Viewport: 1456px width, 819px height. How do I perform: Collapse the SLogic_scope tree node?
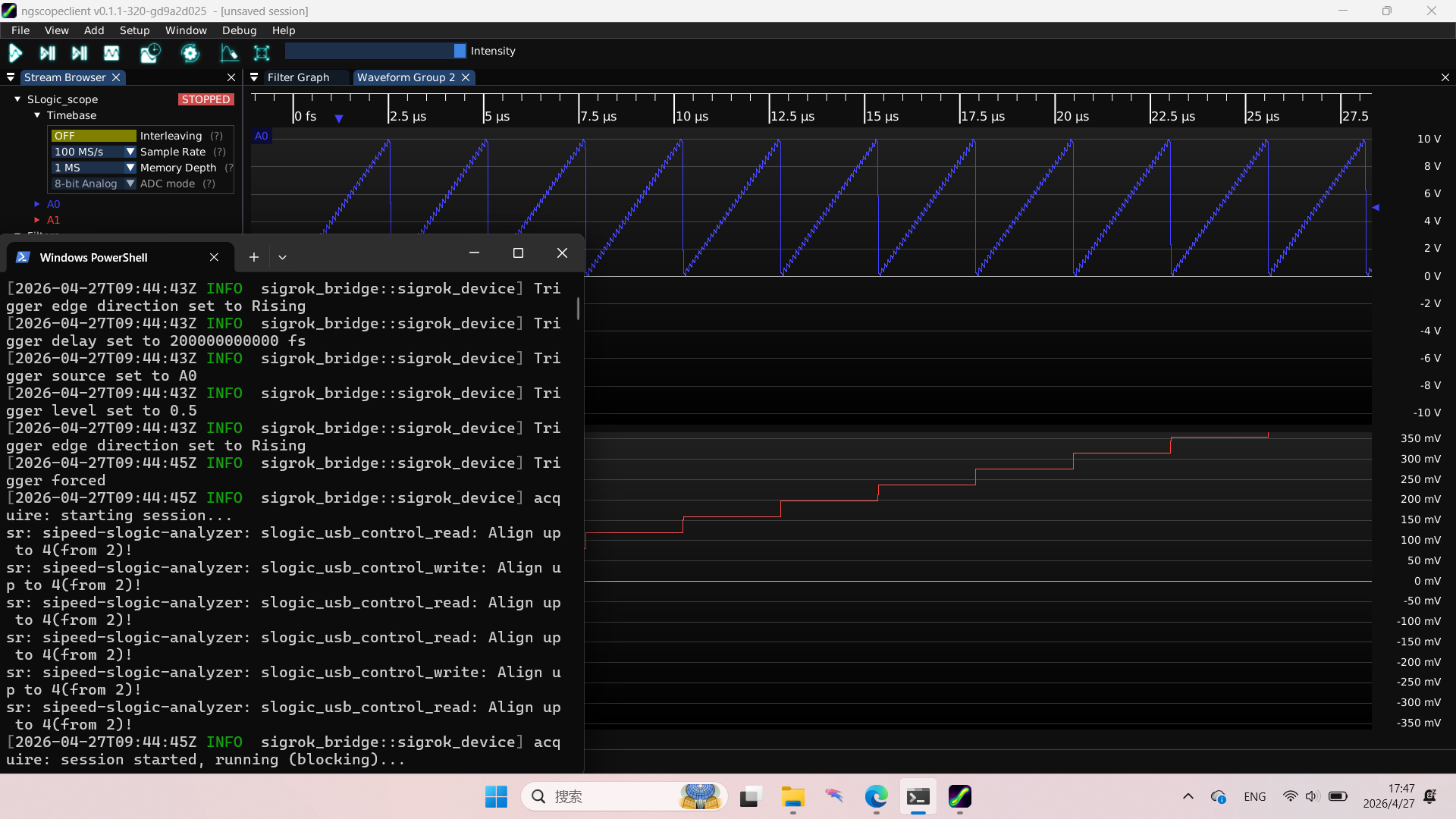pyautogui.click(x=17, y=99)
